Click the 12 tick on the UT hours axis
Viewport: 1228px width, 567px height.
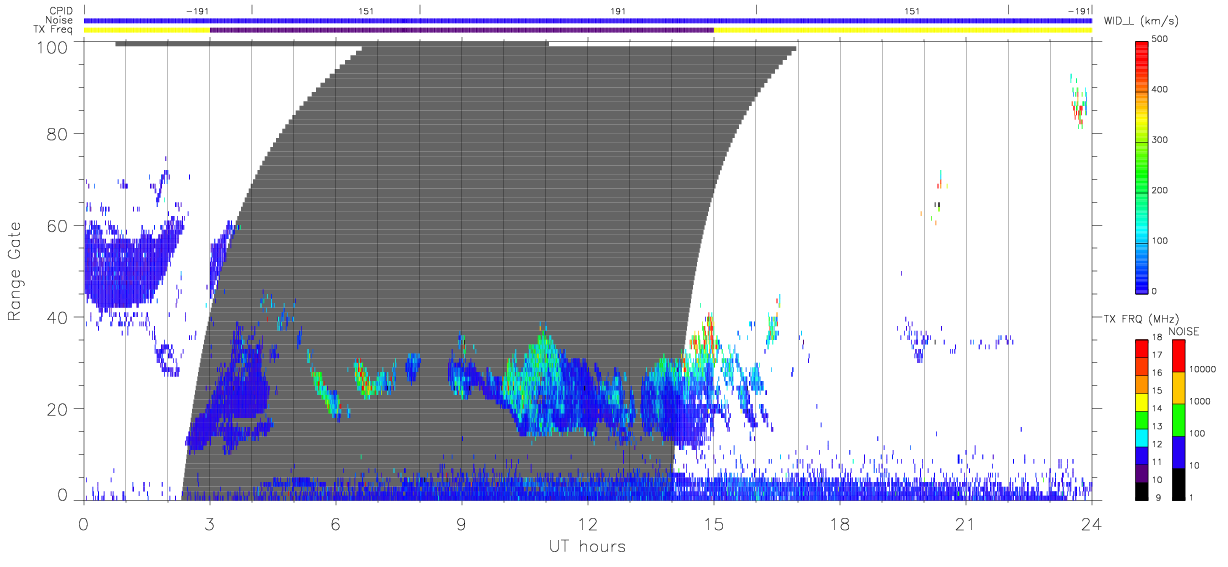pos(588,524)
